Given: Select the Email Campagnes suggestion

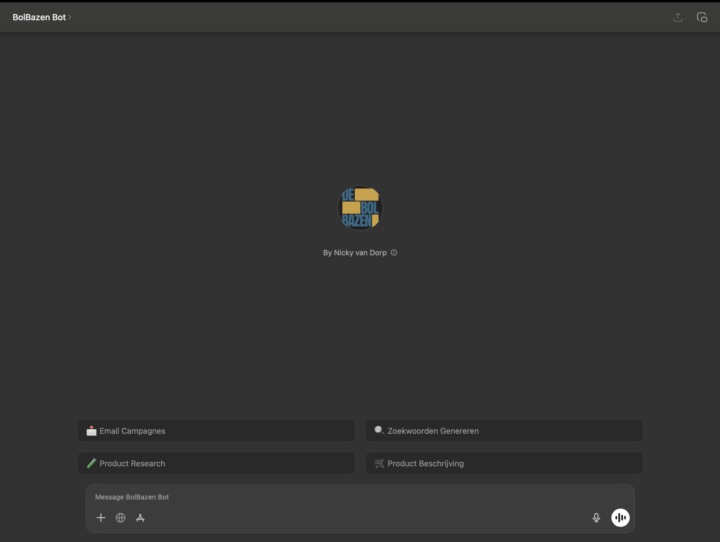Looking at the screenshot, I should (216, 431).
